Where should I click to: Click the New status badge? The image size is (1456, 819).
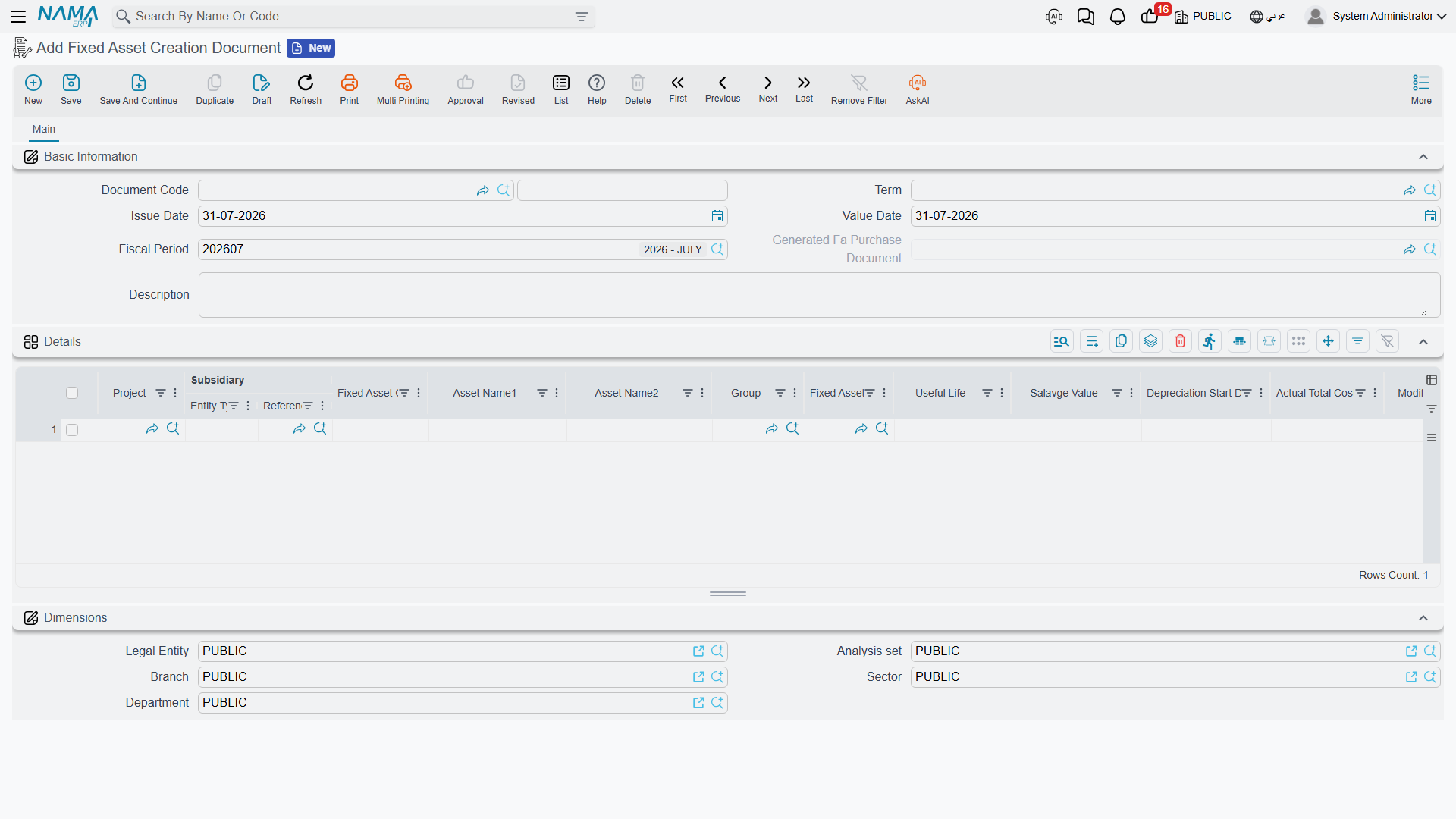point(311,48)
